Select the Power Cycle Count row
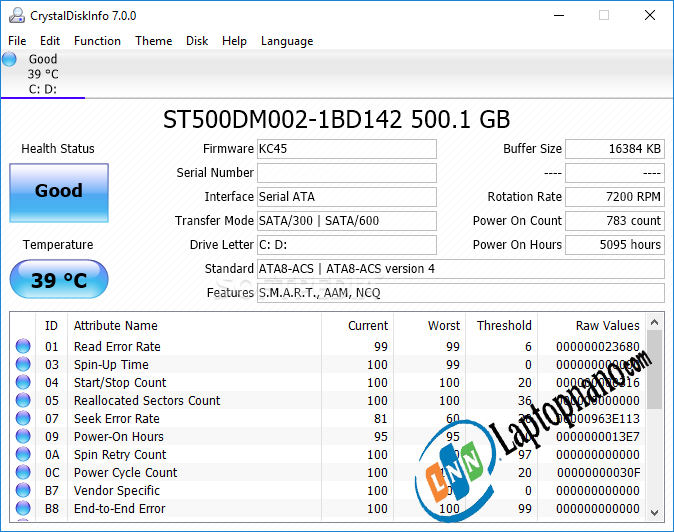Screen dimensions: 674x532 (328, 473)
